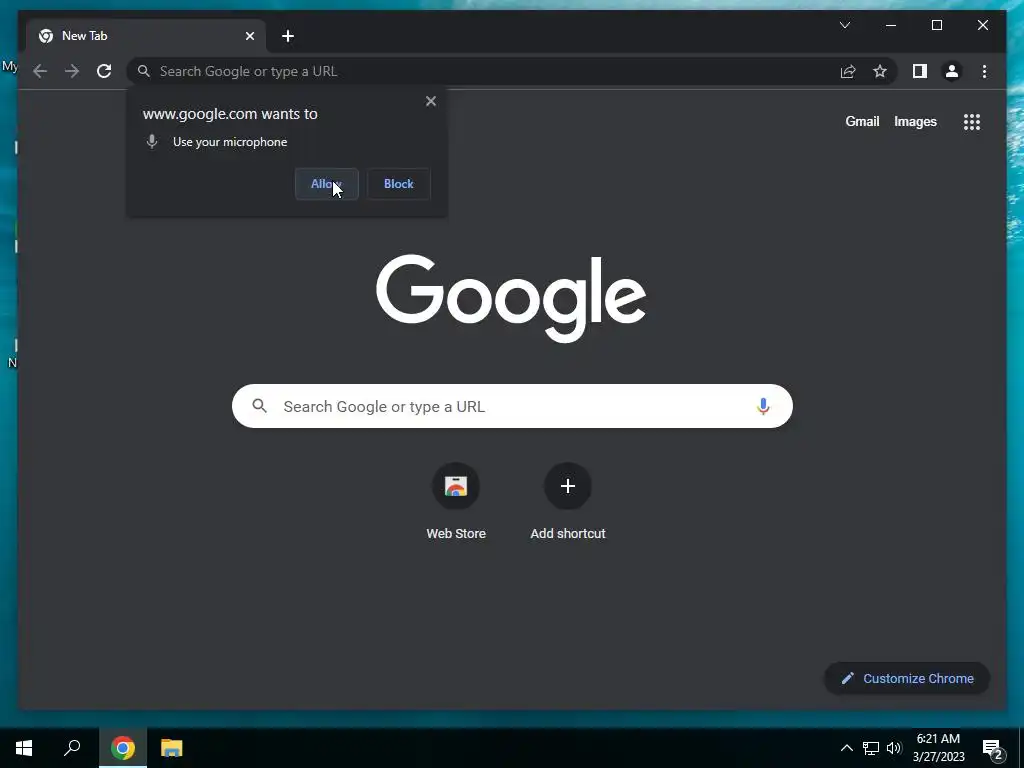
Task: Open the Google Images link
Action: [x=915, y=121]
